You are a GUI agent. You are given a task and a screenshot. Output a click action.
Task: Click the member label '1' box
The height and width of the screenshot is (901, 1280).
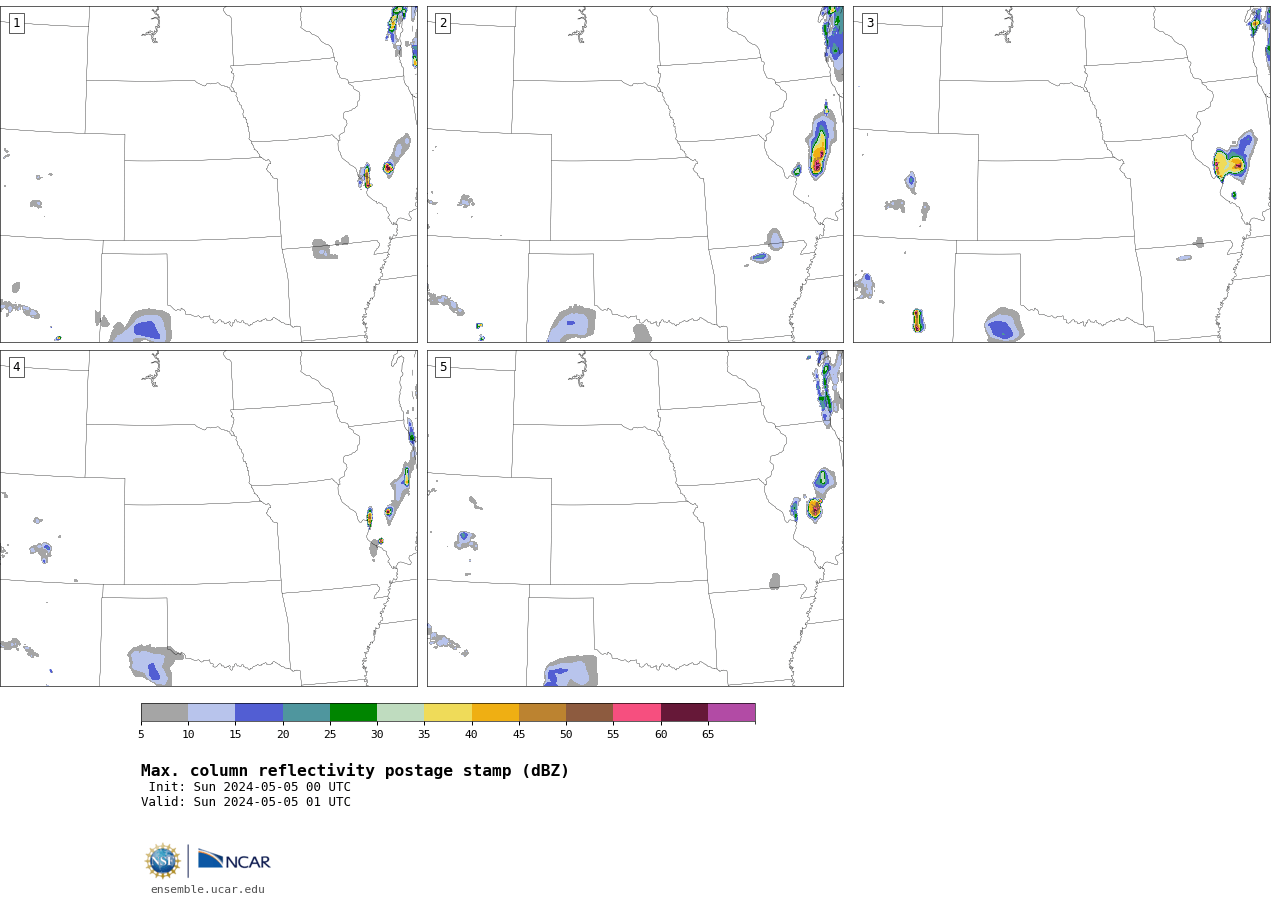point(16,23)
